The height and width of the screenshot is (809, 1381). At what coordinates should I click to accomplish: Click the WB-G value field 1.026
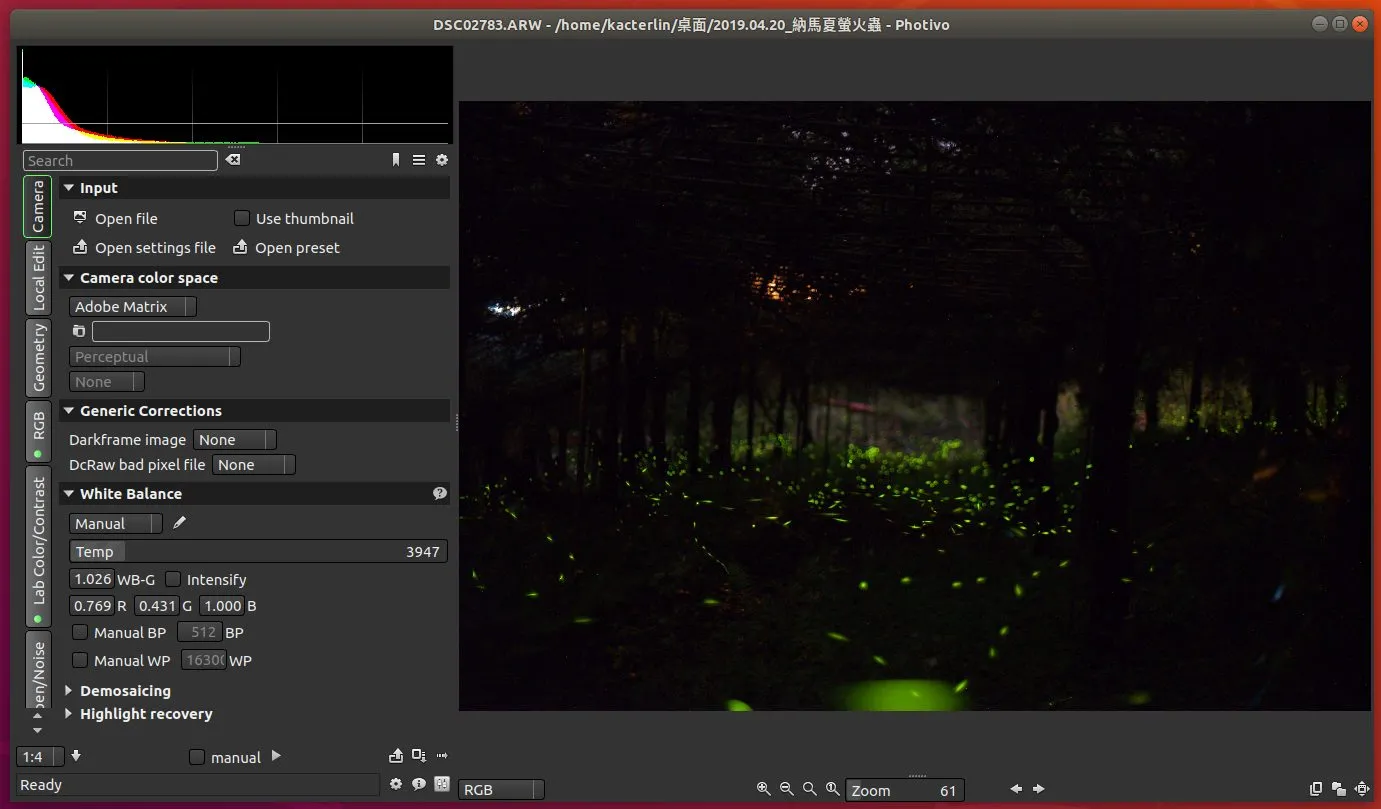tap(92, 578)
